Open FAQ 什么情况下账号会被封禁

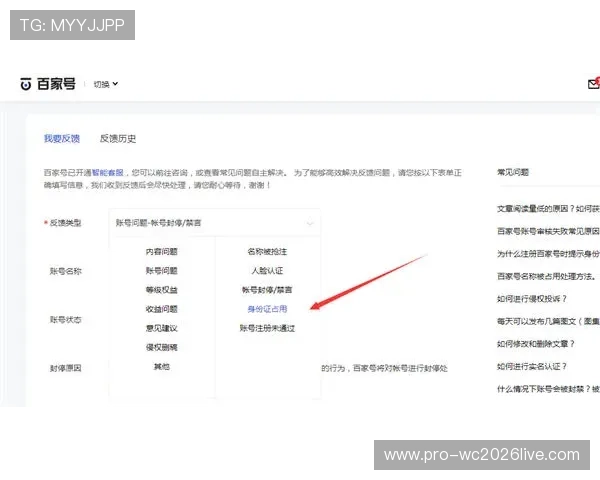548,389
